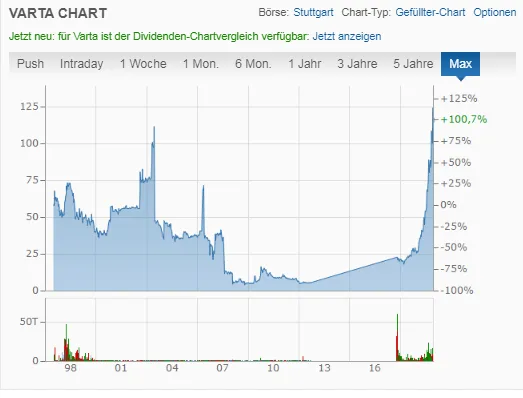
Task: Click the 50T volume axis label
Action: click(x=29, y=322)
